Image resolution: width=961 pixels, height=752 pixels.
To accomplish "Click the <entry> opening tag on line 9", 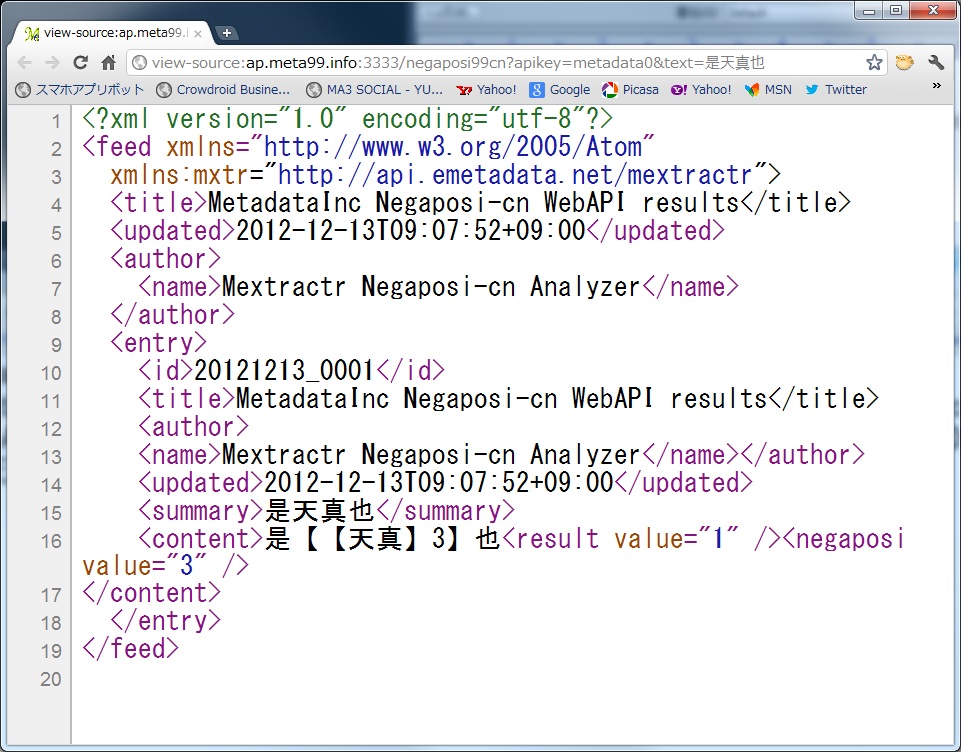I will 159,343.
